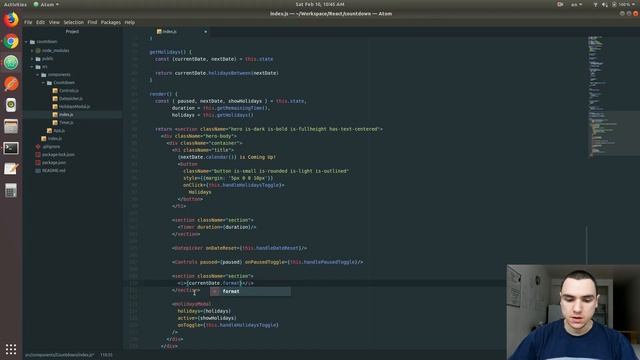640x360 pixels.
Task: Click the Project panel header
Action: (72, 31)
